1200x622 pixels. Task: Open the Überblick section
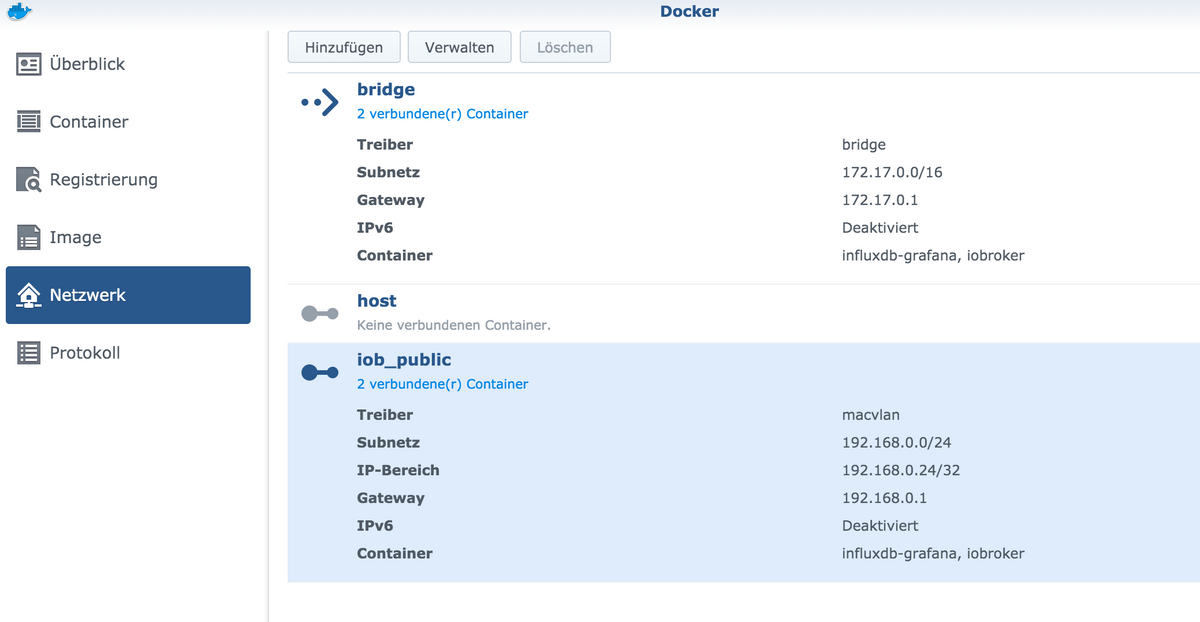click(x=128, y=64)
